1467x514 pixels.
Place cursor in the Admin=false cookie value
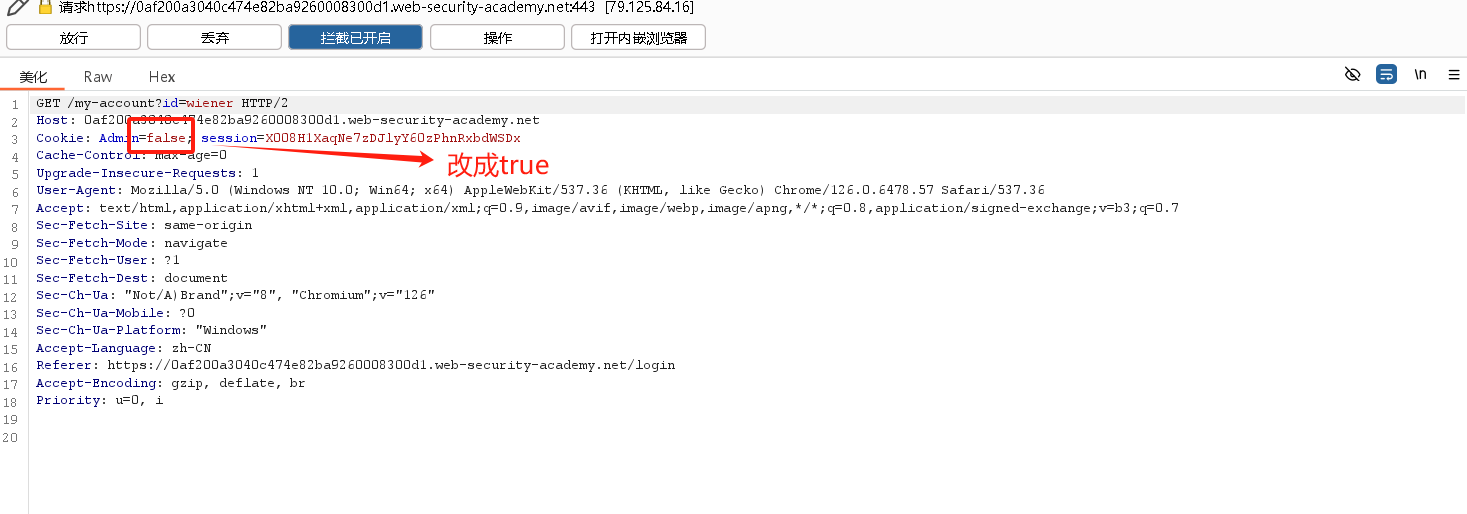pos(167,138)
